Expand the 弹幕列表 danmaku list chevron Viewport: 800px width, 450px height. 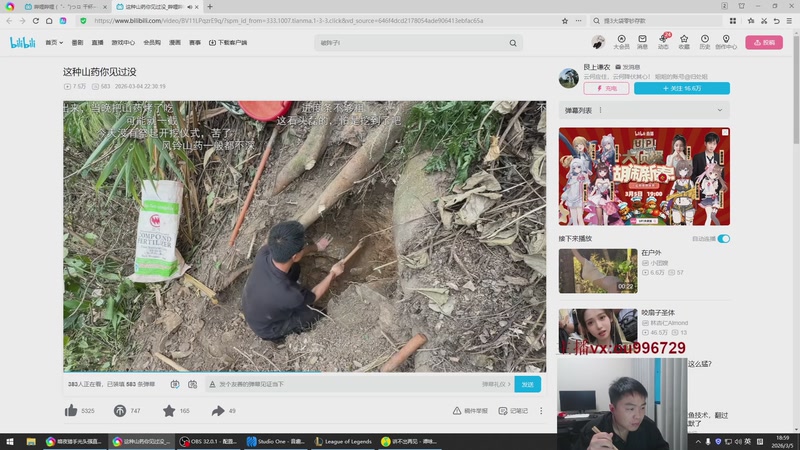[x=719, y=110]
